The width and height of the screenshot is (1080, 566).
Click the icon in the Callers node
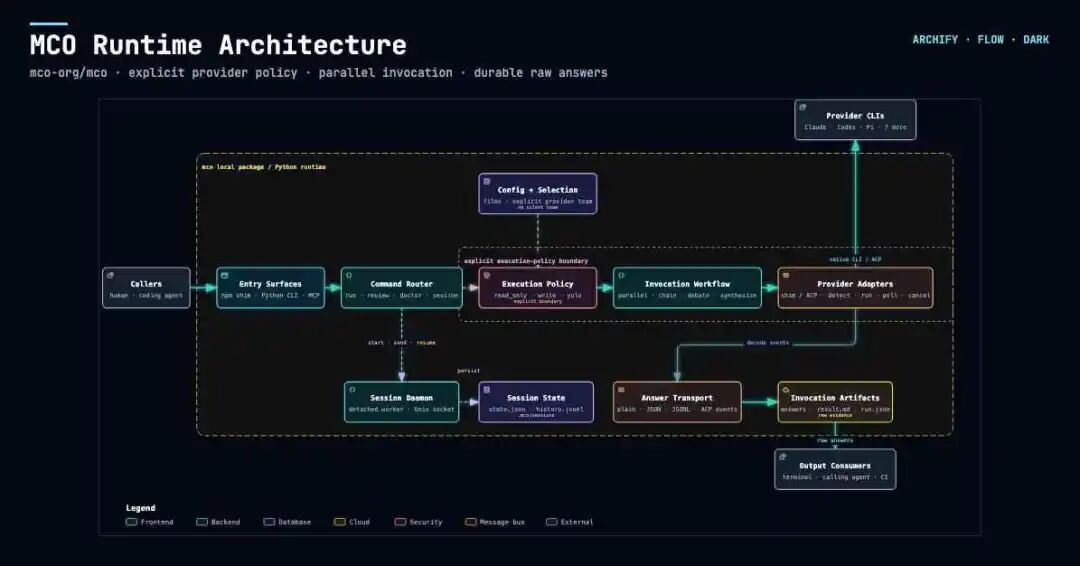[110, 275]
